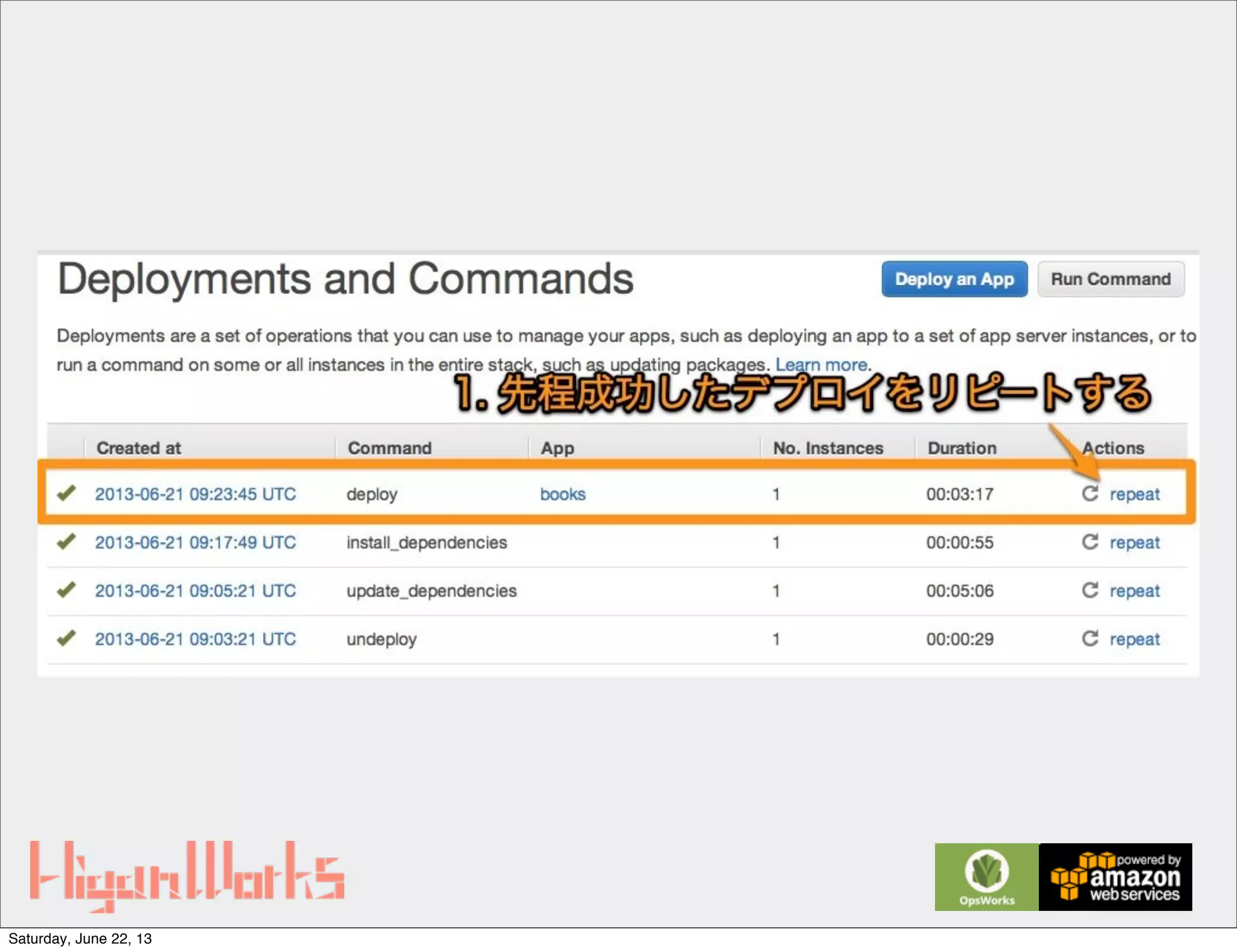The height and width of the screenshot is (952, 1237).
Task: Open deployment 2013-06-21 09:17:49 UTC
Action: [x=195, y=542]
